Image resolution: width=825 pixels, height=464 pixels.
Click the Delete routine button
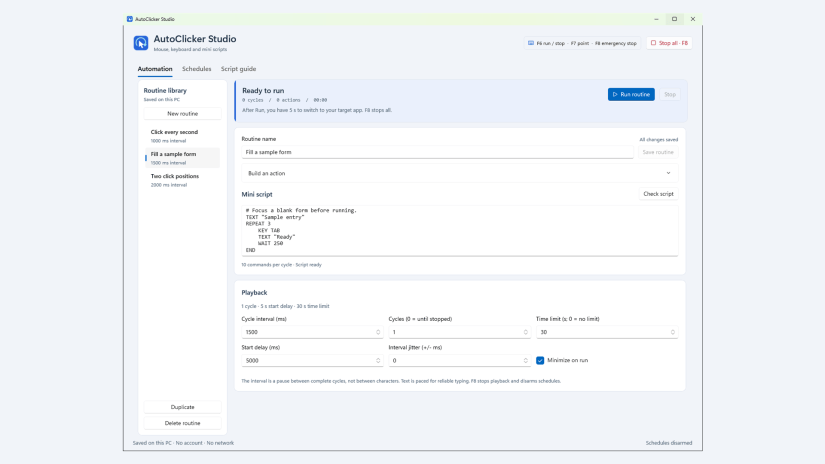pos(183,423)
